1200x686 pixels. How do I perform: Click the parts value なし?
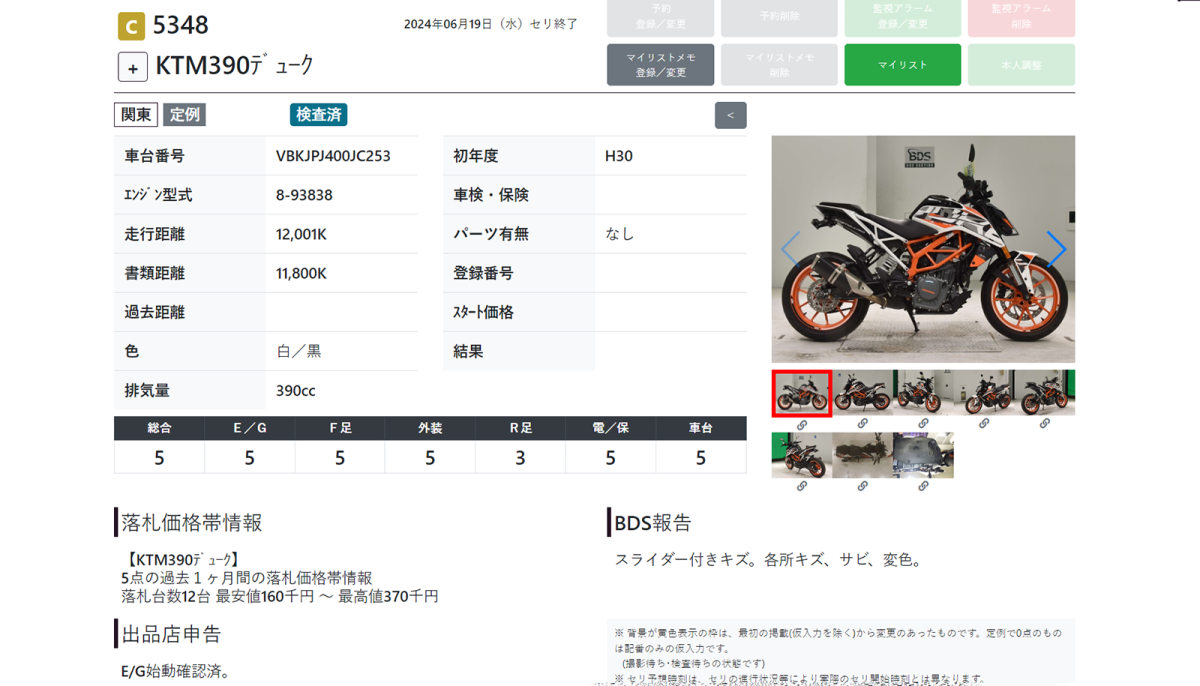pos(620,234)
